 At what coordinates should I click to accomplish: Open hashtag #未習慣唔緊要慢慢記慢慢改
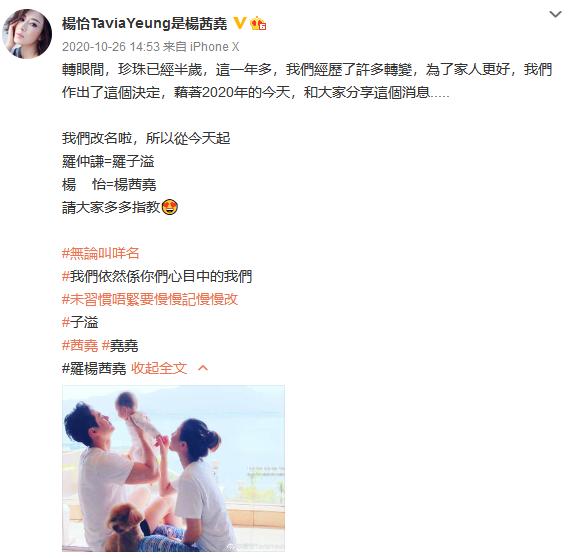150,299
